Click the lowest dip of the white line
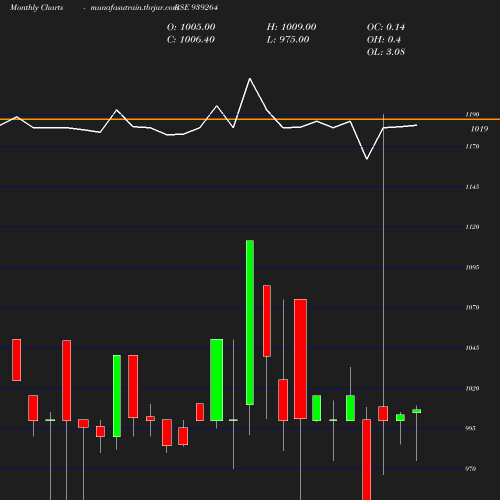Screen dimensions: 500x500 click(x=367, y=159)
